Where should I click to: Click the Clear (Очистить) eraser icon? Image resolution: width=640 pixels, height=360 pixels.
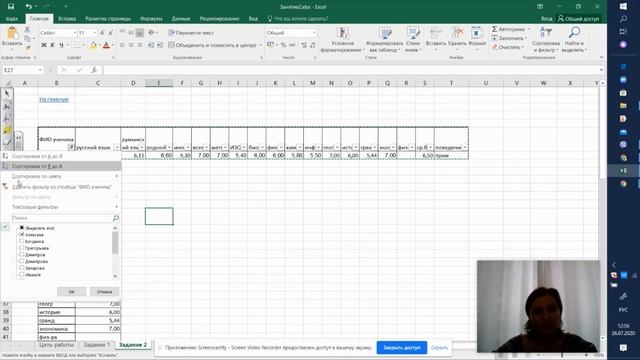click(494, 47)
